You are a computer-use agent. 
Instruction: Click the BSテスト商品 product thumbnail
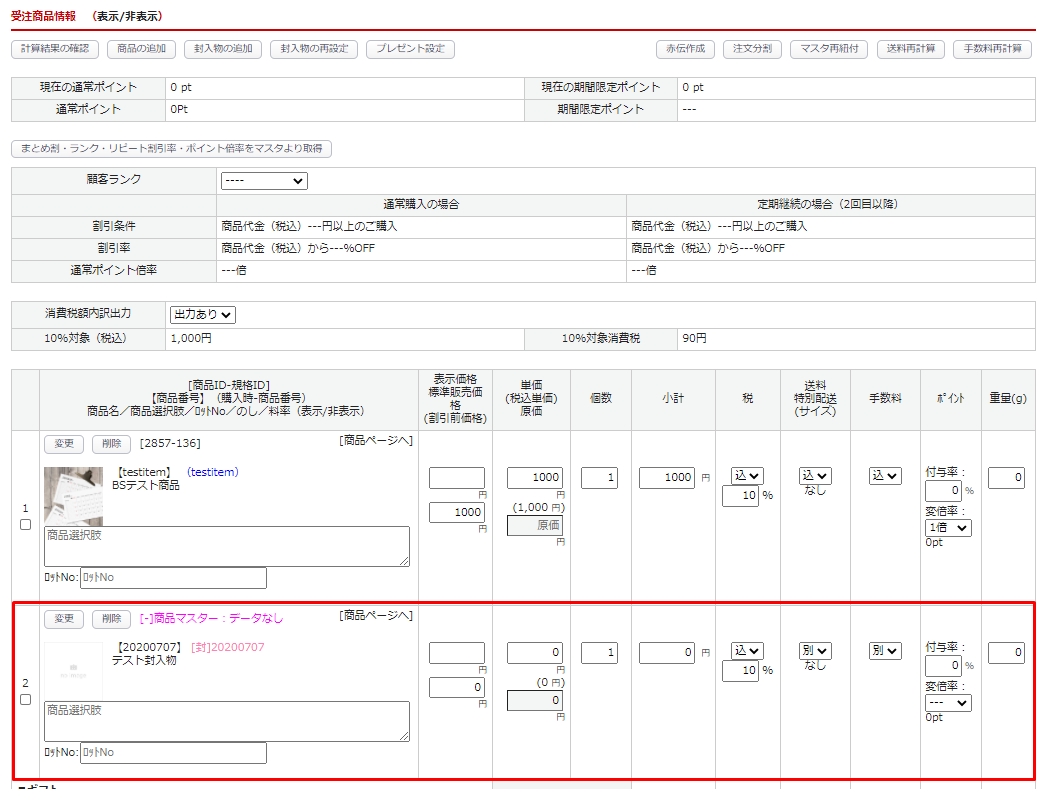[73, 496]
